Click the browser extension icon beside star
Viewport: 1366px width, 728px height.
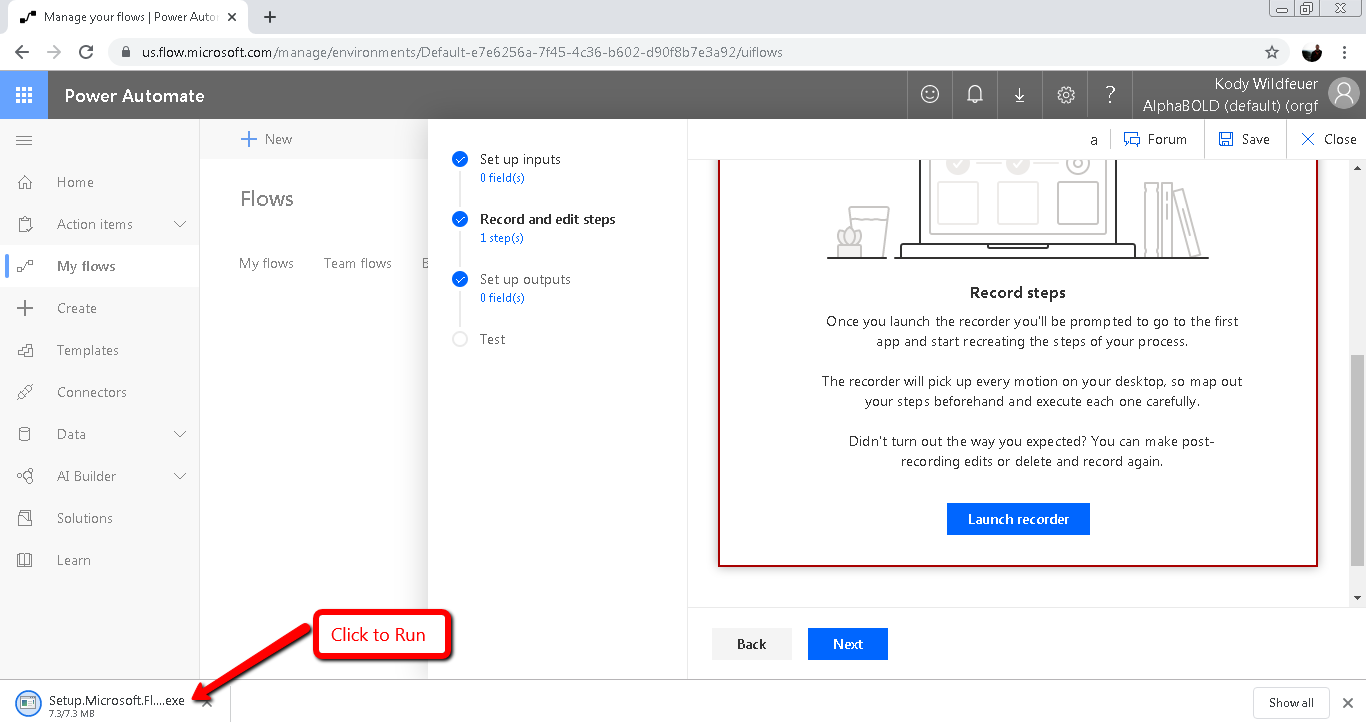coord(1312,52)
